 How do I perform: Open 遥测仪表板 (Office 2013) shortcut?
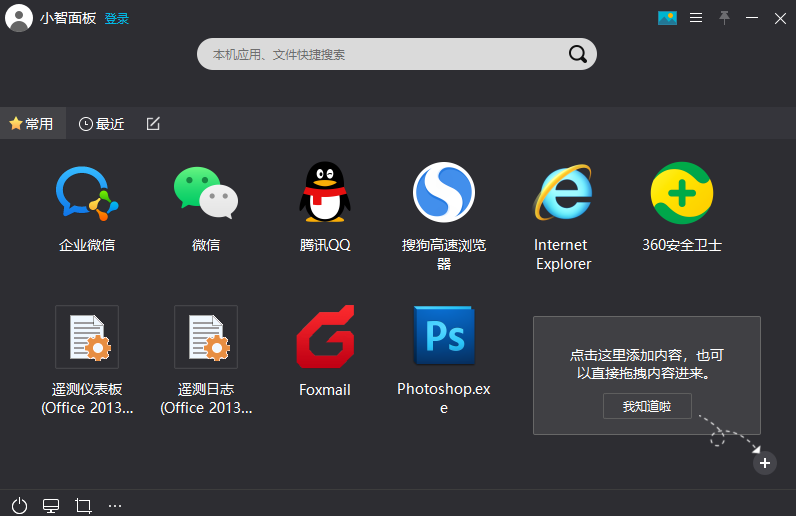(87, 337)
